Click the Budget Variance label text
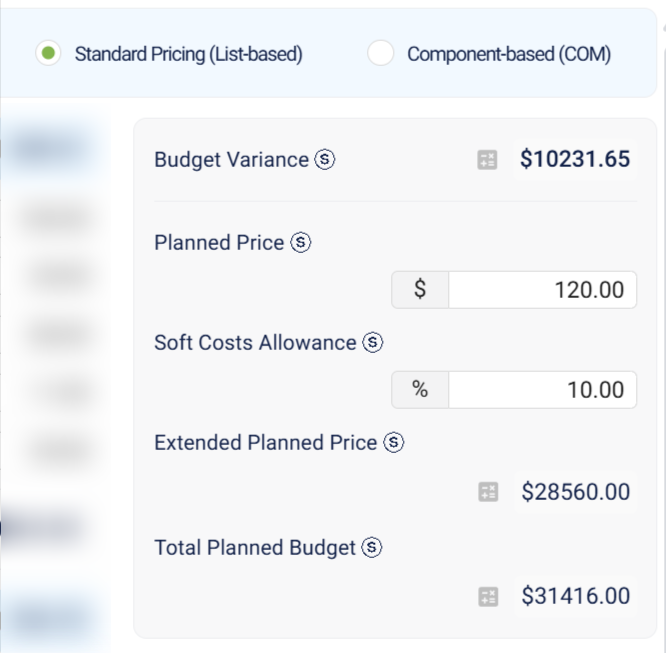 (x=231, y=160)
